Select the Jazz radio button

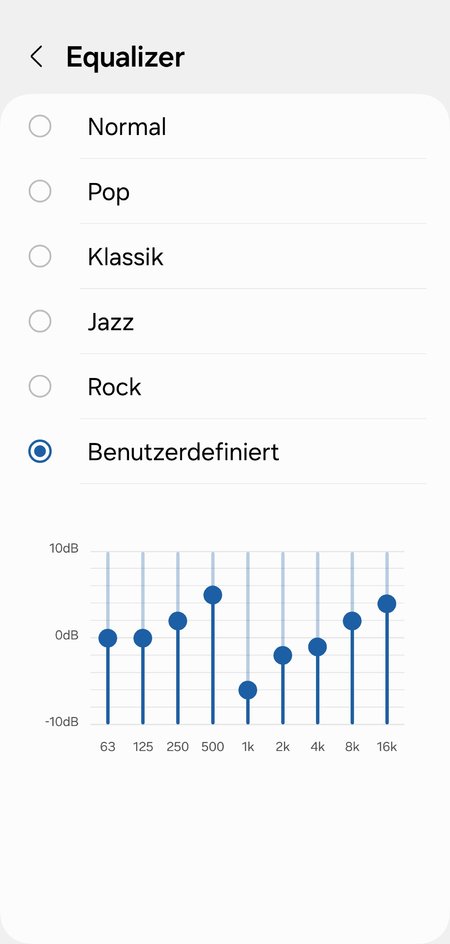tap(40, 321)
